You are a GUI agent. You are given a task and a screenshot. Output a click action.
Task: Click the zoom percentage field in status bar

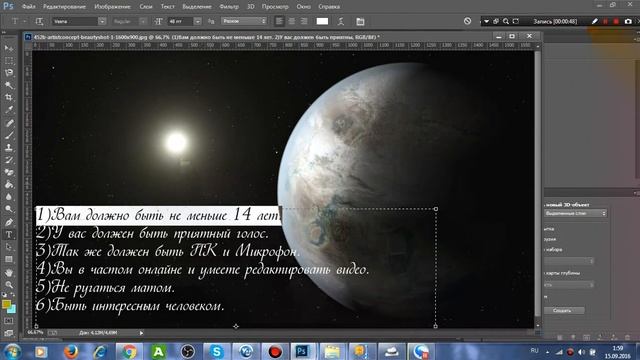[35, 333]
